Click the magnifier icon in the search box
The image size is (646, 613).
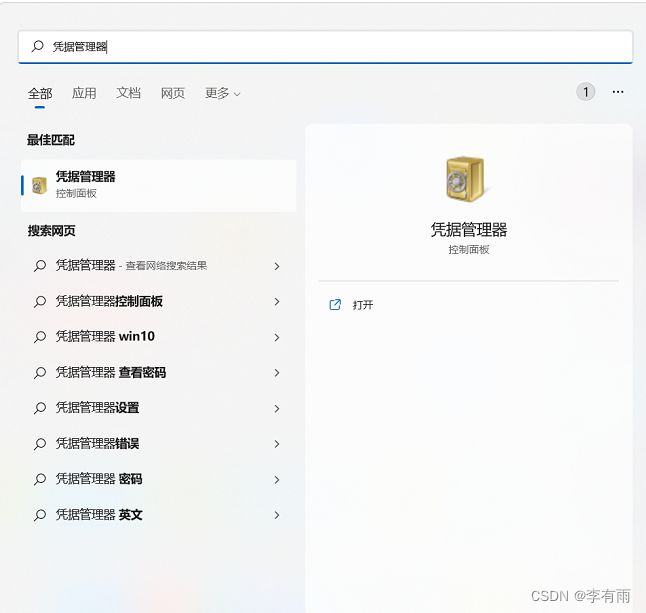[37, 46]
